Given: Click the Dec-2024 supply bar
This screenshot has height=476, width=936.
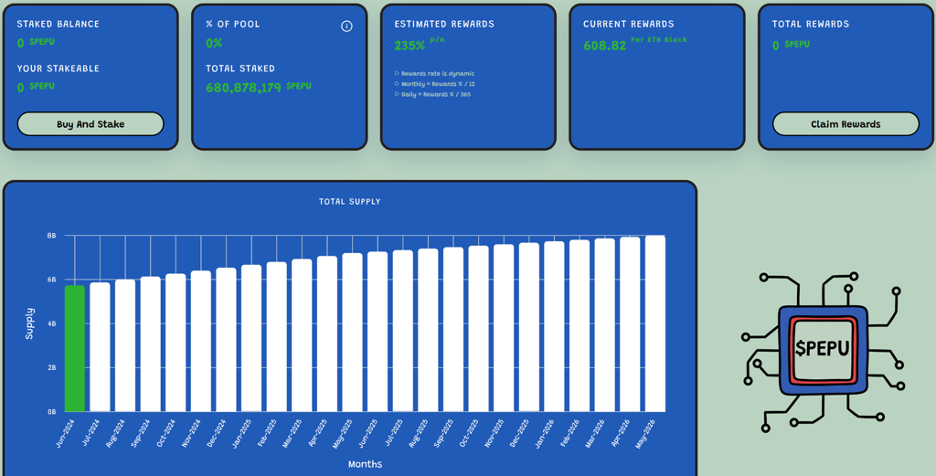Looking at the screenshot, I should 226,339.
